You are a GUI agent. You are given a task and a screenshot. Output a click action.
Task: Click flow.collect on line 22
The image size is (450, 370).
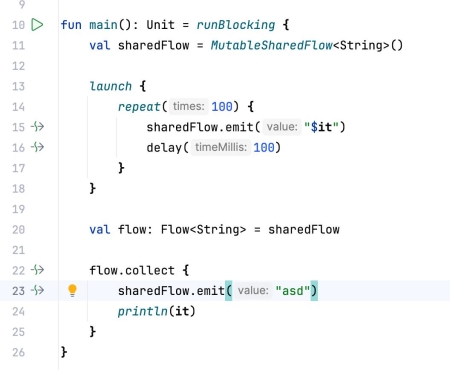[x=132, y=270]
